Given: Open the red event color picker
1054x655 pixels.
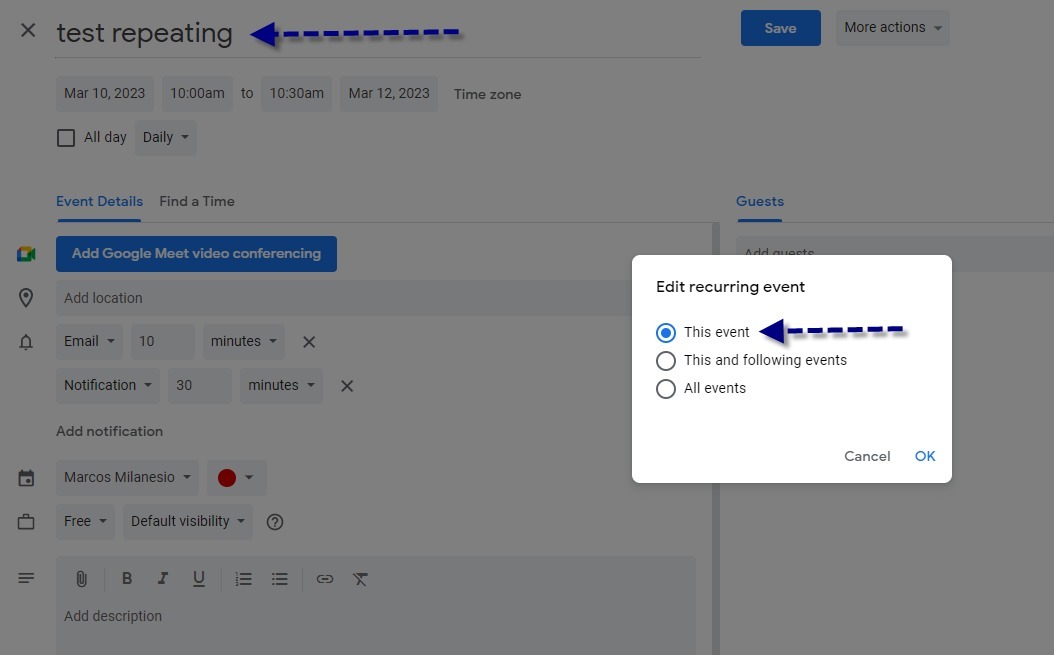Looking at the screenshot, I should (236, 478).
